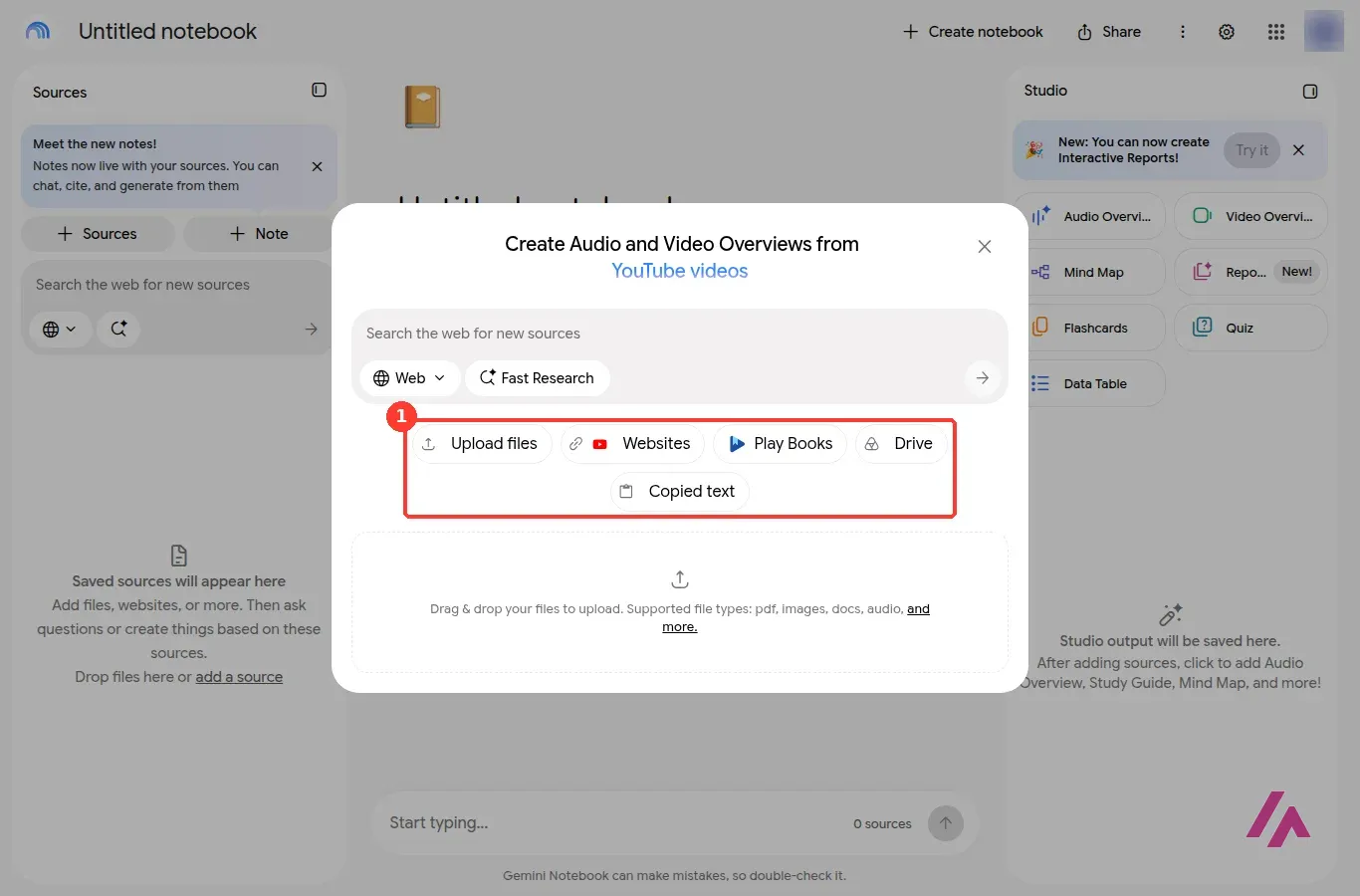Click the notebook book emoji icon
Screen dimensions: 1360x896
click(422, 107)
